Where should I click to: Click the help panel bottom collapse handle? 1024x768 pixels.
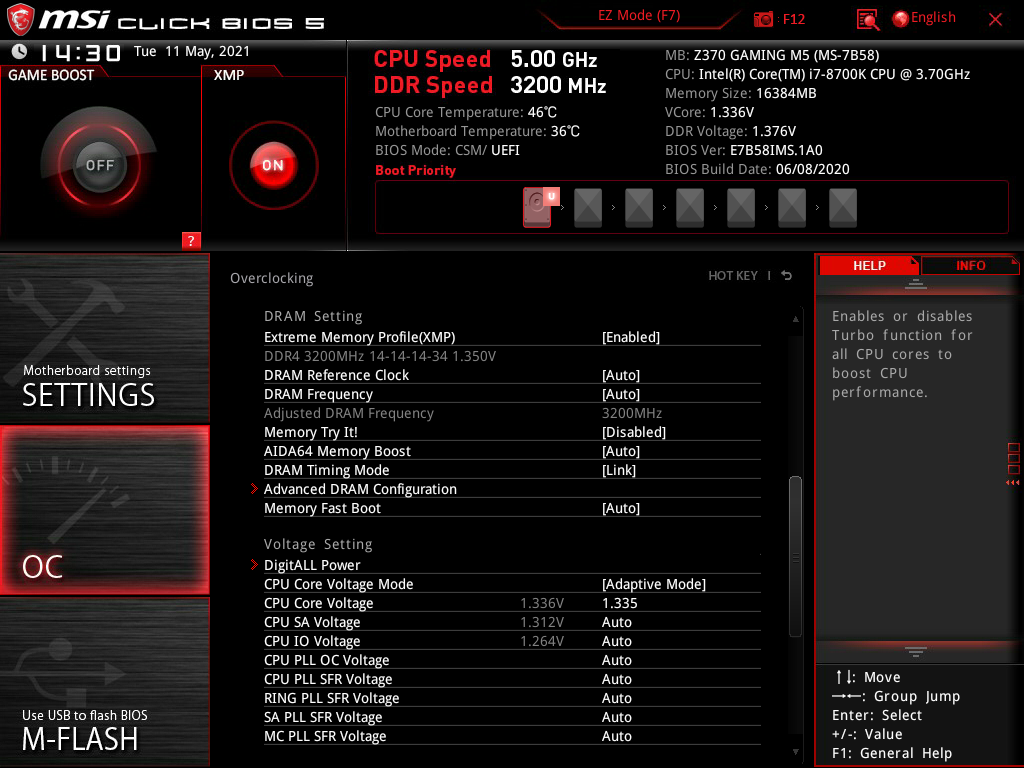(x=916, y=651)
